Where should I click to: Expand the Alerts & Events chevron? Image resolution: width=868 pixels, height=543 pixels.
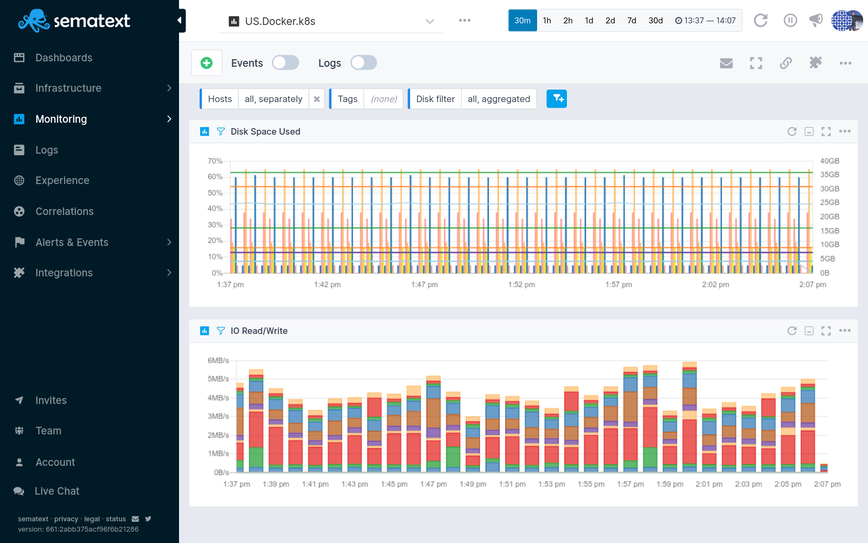coord(169,242)
